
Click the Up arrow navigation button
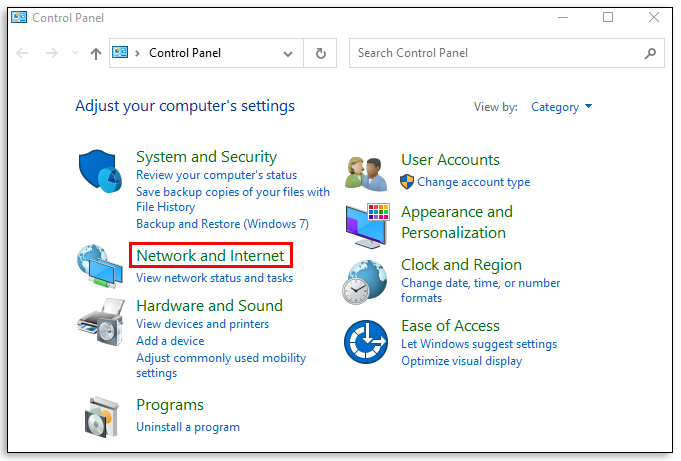click(x=96, y=54)
